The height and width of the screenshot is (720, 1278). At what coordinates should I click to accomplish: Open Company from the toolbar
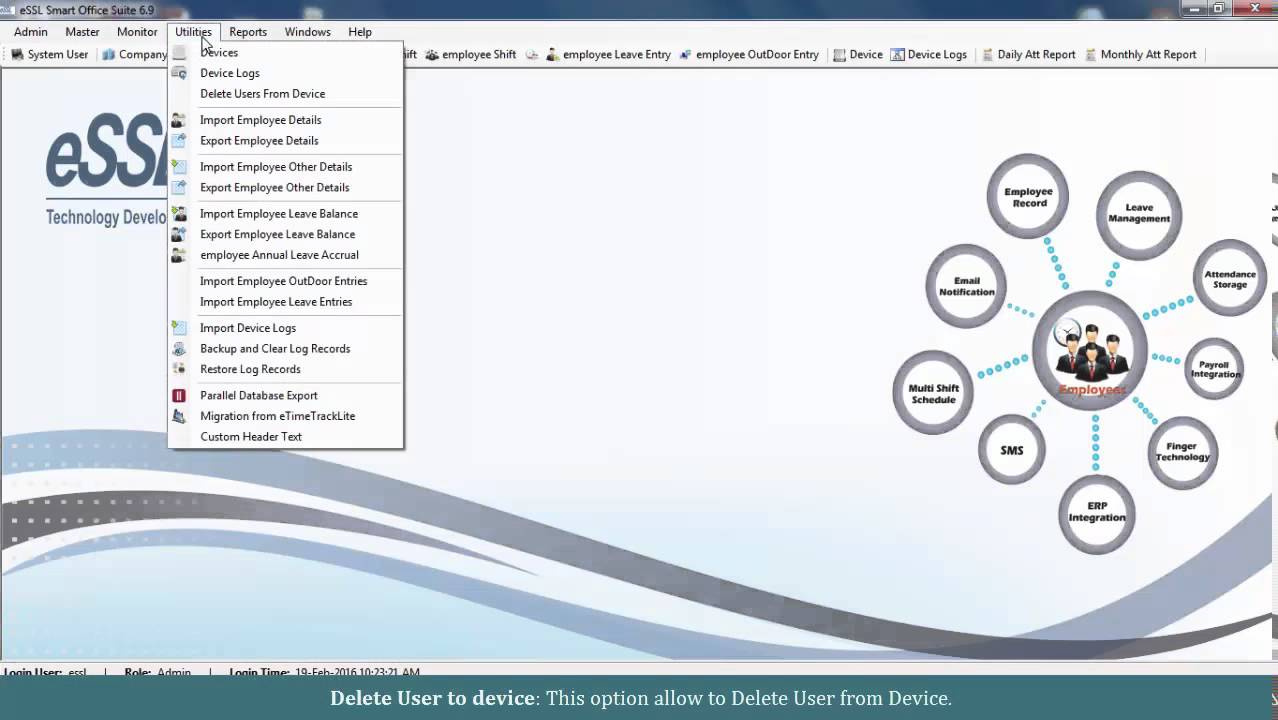click(x=135, y=55)
